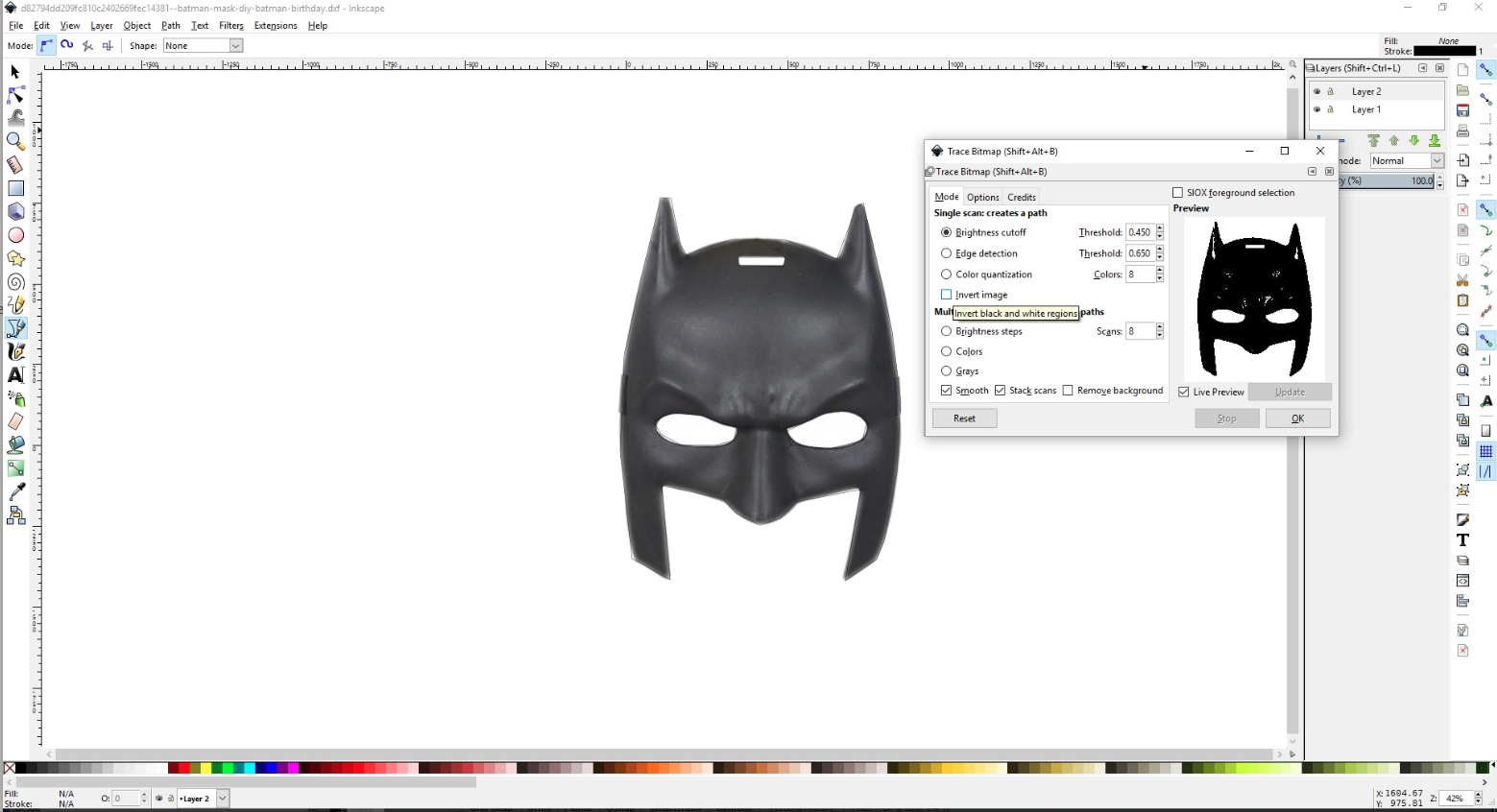Toggle the Stack scans checkbox
Viewport: 1497px width, 812px height.
1001,391
